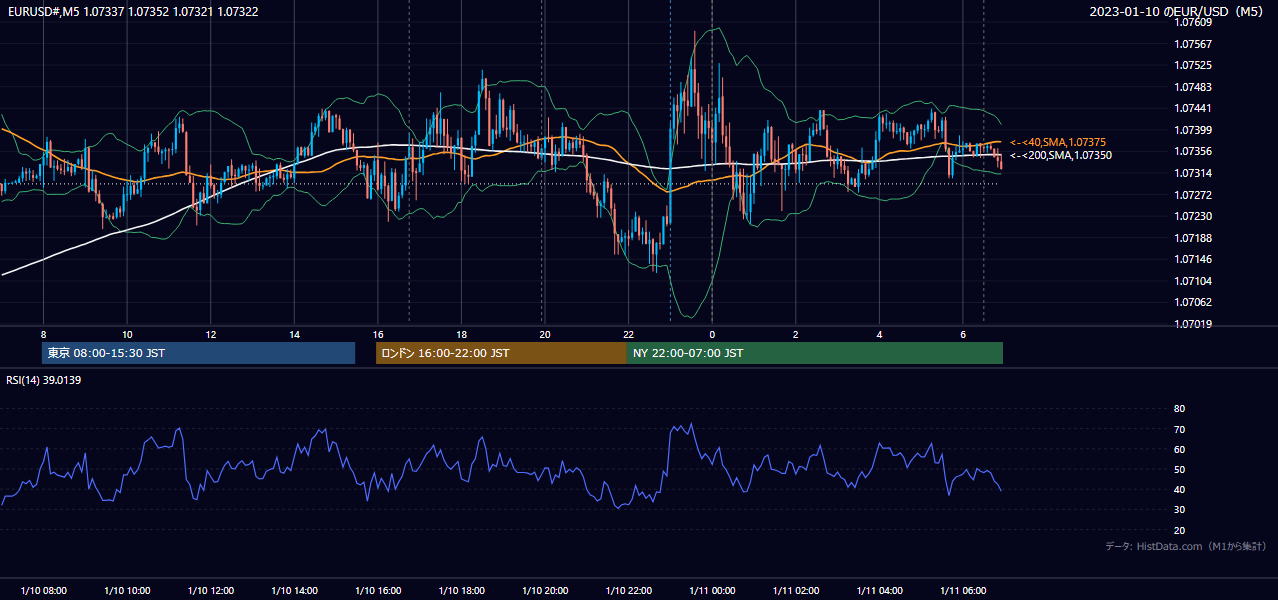This screenshot has height=600, width=1278.
Task: Click price axis value 1.07441
Action: point(1193,108)
